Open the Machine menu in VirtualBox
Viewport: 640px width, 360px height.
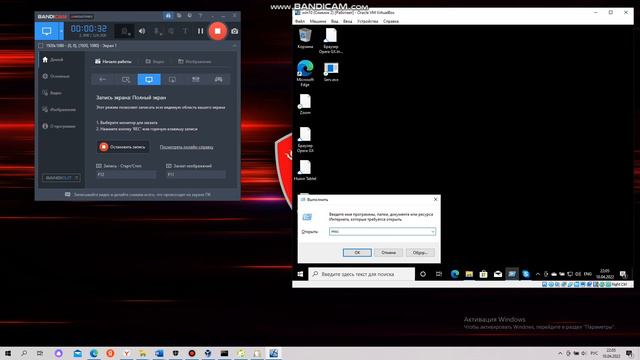(x=318, y=21)
